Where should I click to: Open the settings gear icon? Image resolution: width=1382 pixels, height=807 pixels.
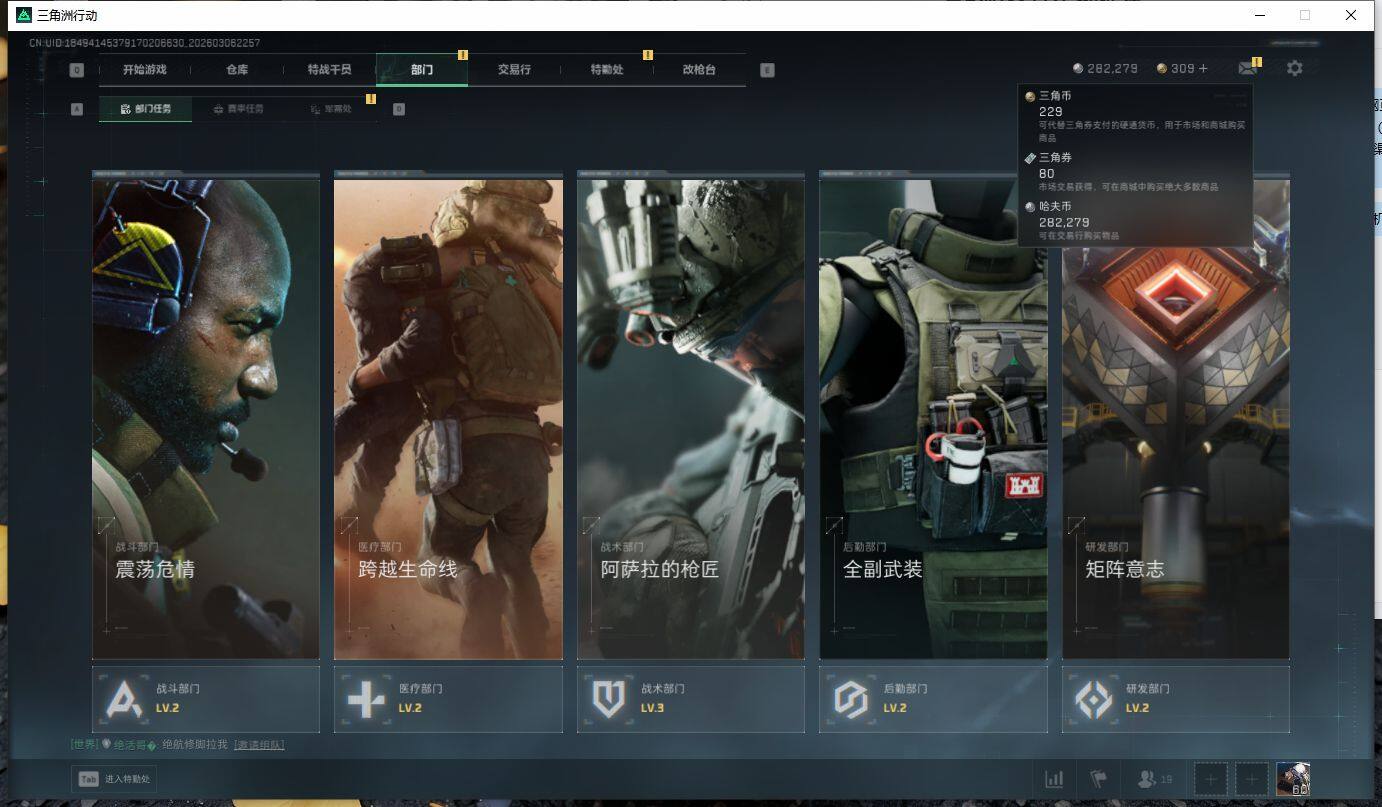(1294, 68)
